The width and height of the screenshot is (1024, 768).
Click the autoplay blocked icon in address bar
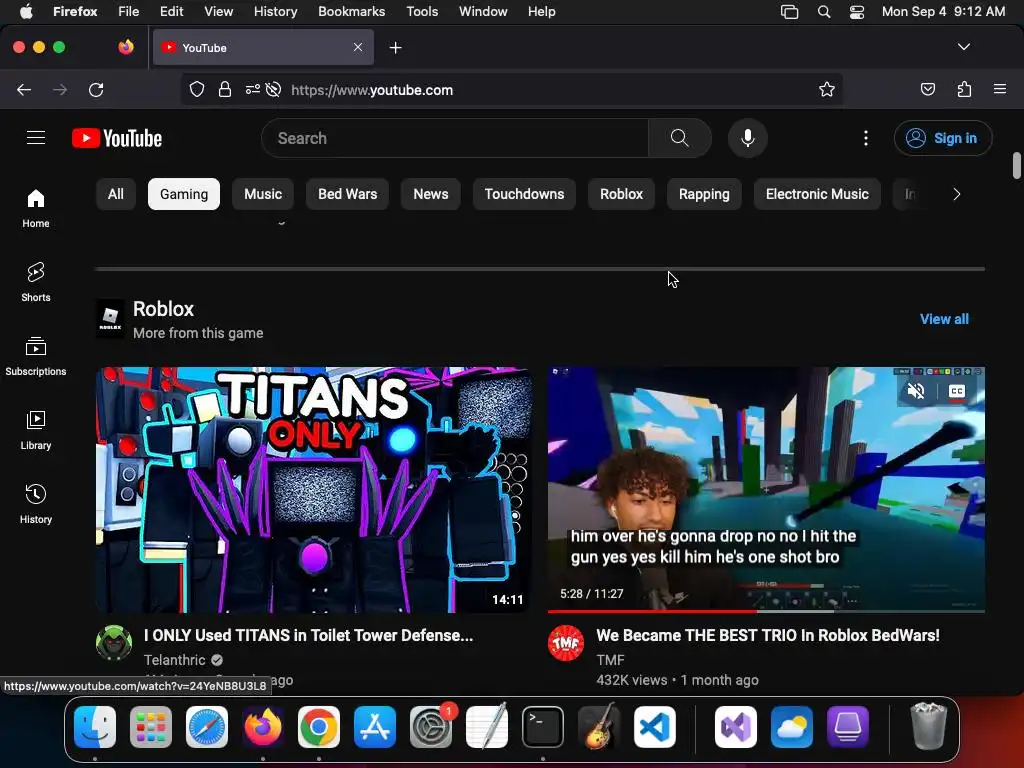[x=274, y=89]
